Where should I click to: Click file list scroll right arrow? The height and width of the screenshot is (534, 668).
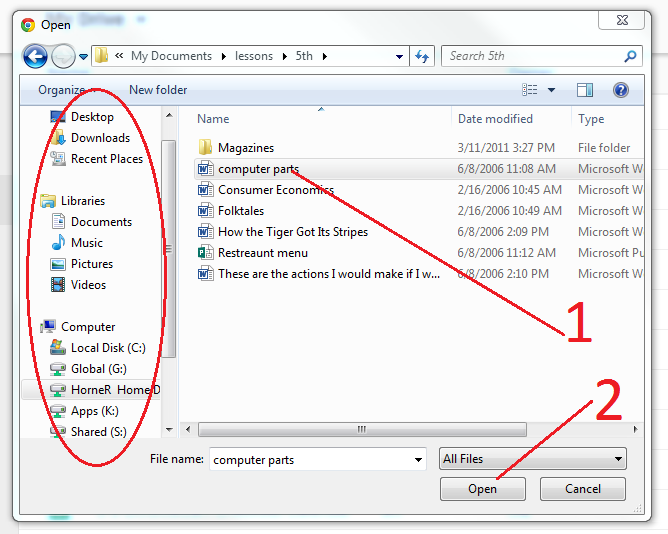(636, 429)
